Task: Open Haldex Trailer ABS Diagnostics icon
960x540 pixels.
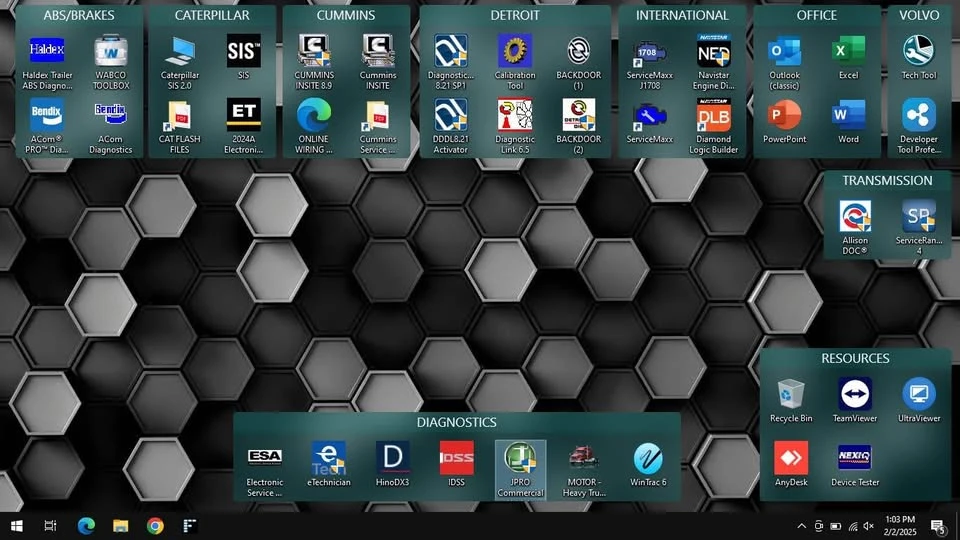Action: [47, 62]
